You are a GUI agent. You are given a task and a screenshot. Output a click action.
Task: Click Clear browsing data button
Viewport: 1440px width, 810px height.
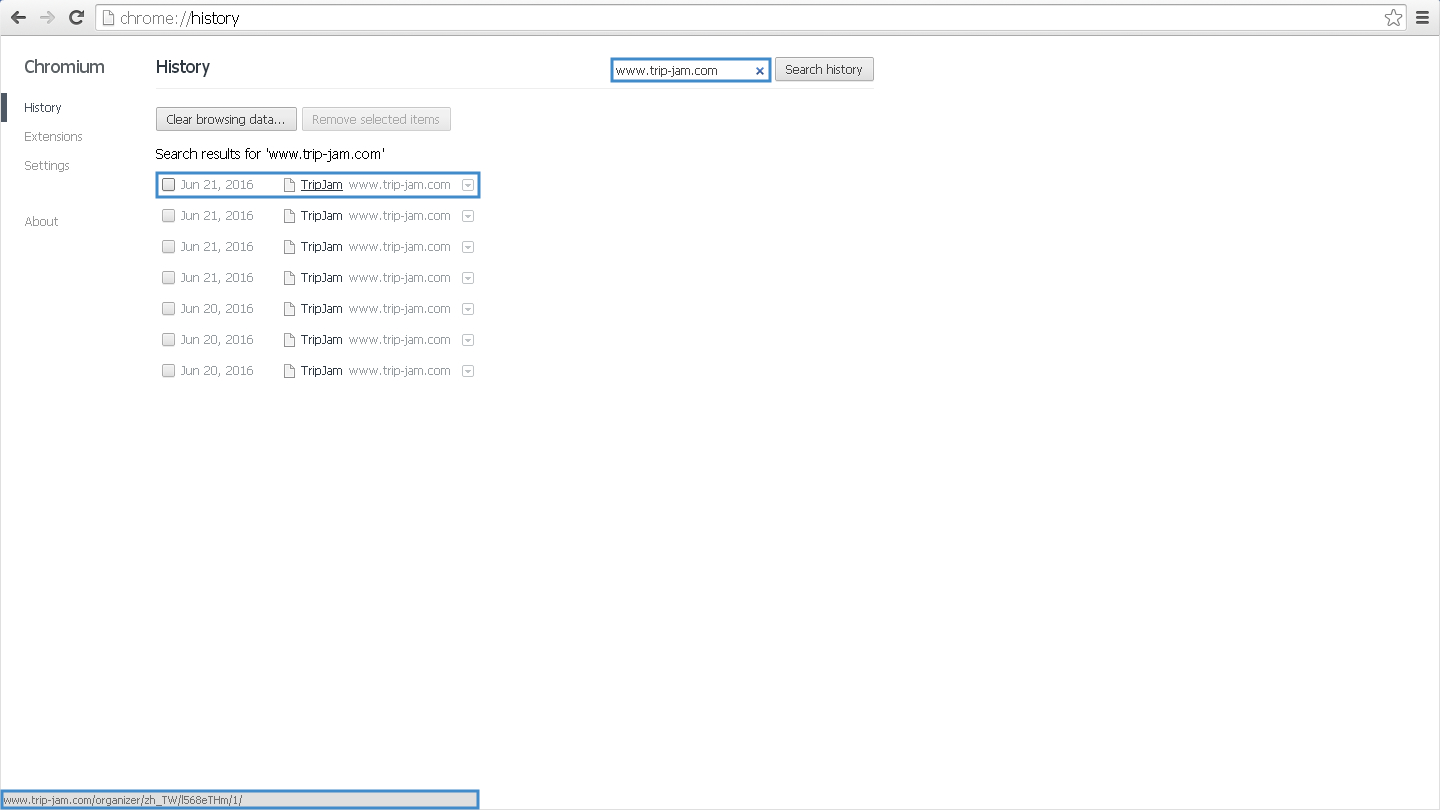226,119
